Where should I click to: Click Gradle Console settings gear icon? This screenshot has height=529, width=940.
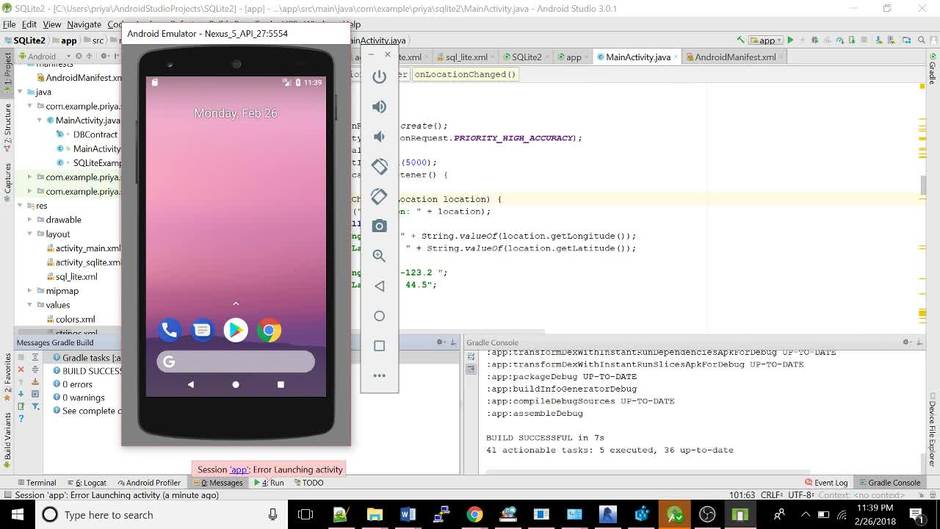(x=906, y=342)
